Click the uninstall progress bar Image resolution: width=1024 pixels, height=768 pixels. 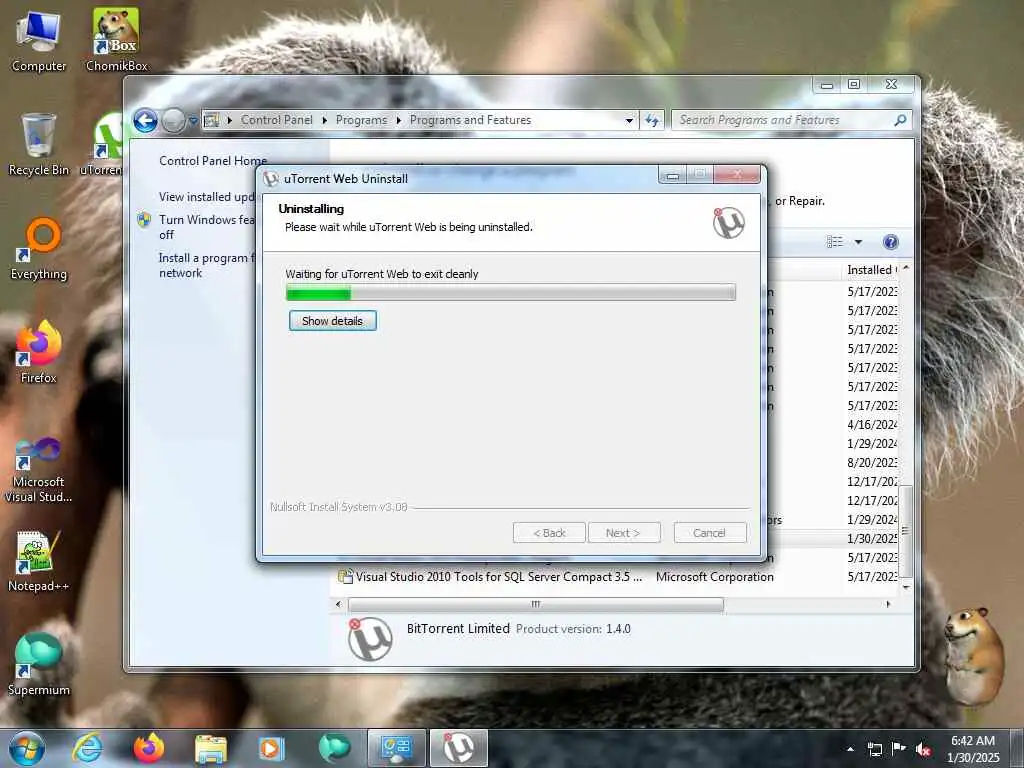[511, 292]
